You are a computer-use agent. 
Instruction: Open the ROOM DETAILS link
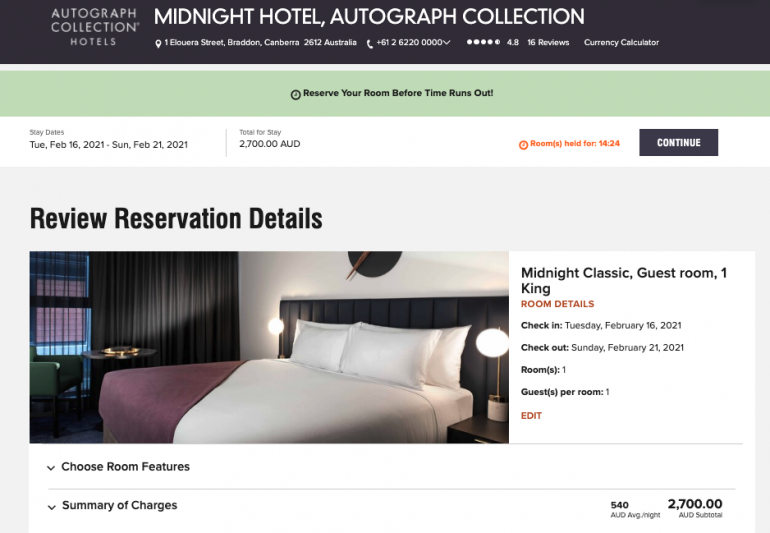pos(557,304)
